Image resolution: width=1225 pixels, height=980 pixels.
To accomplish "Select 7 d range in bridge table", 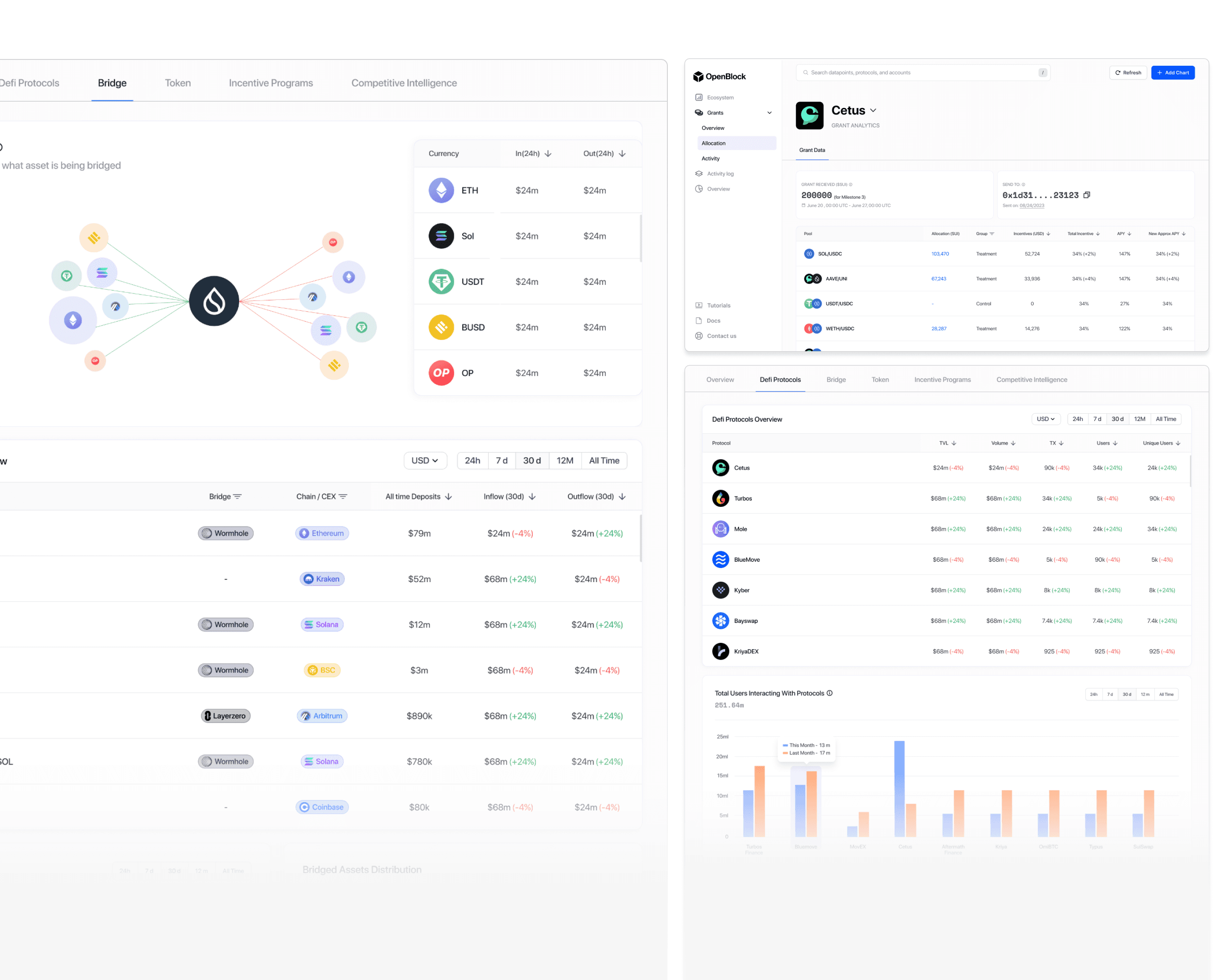I will [501, 461].
